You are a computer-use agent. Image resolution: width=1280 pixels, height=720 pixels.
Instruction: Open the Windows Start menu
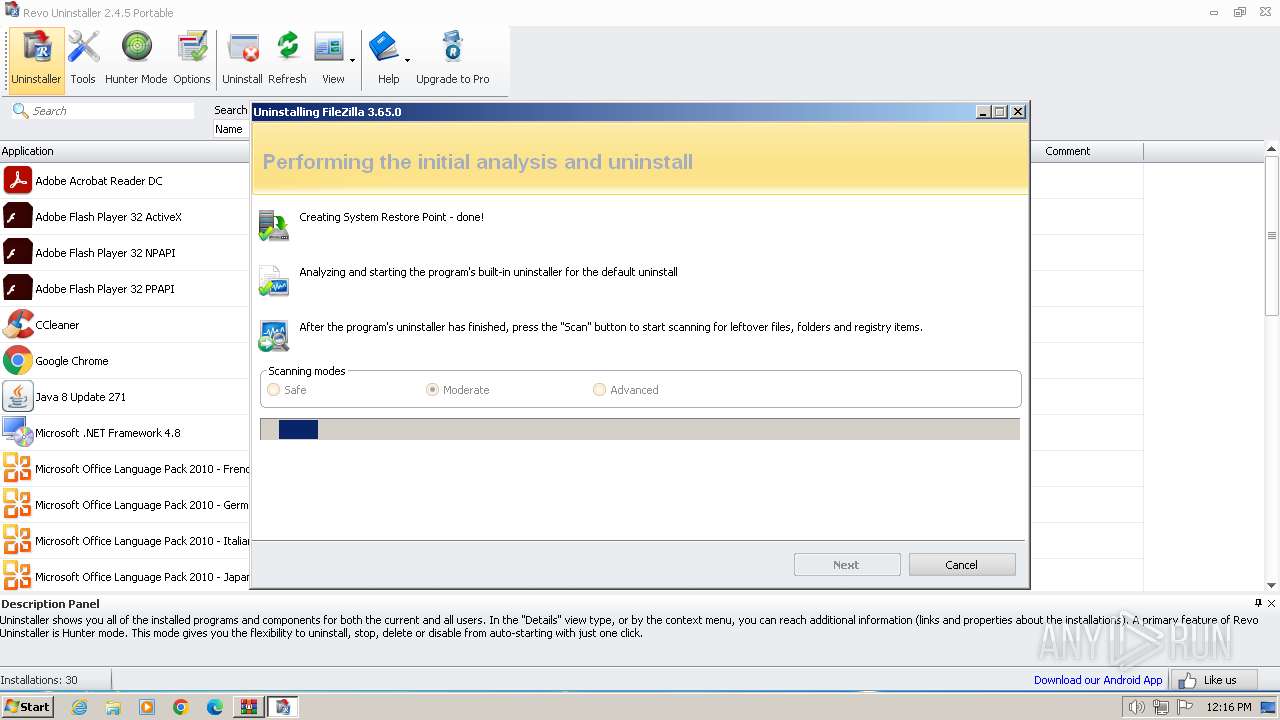27,706
